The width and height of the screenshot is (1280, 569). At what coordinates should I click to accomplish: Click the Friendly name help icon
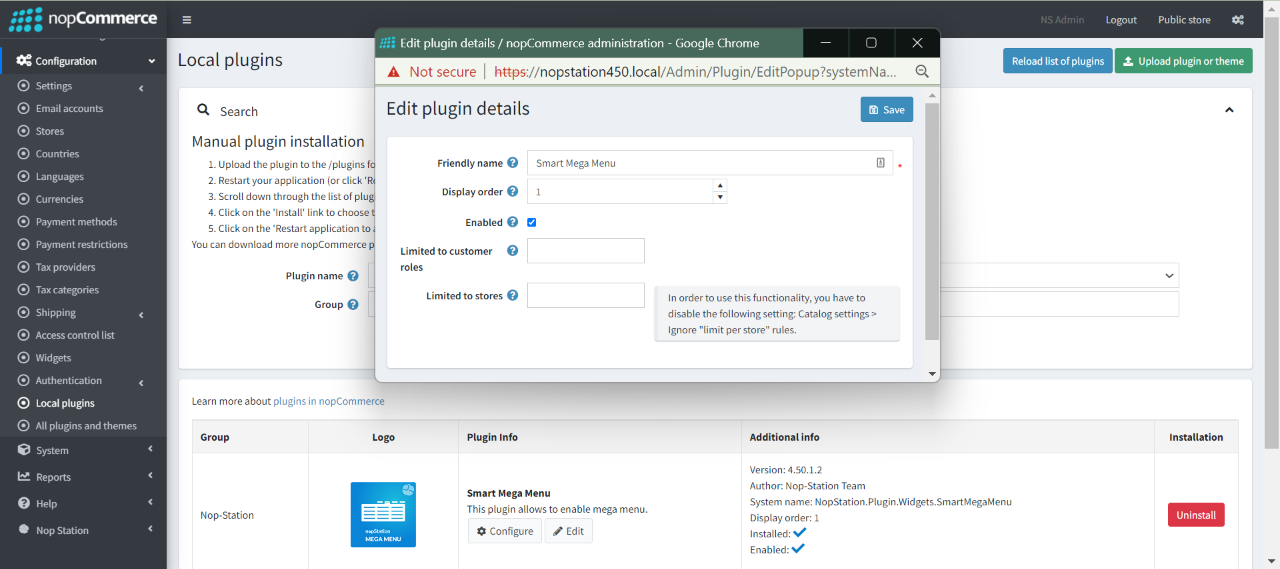pyautogui.click(x=512, y=163)
